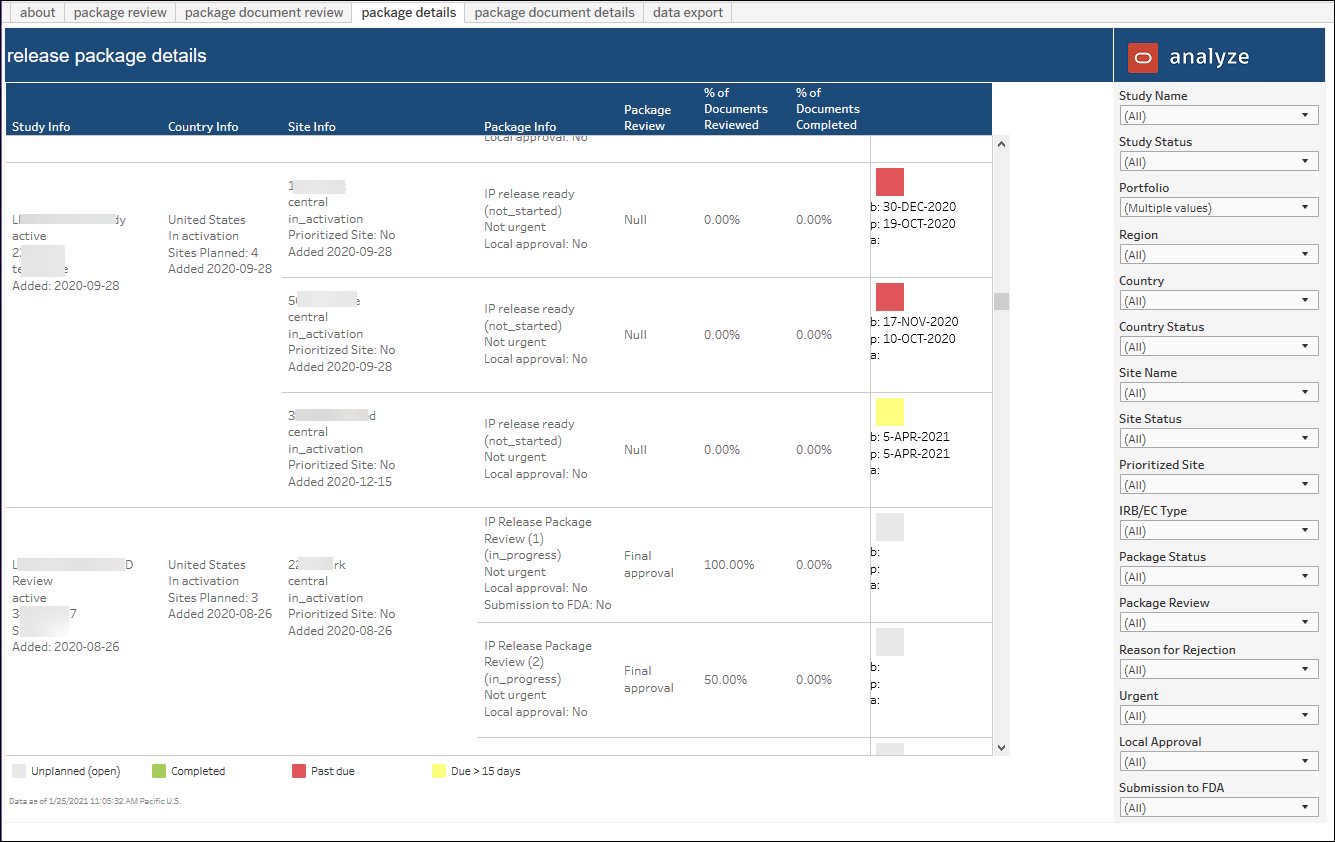Expand the Urgent filter dropdown

click(1220, 716)
